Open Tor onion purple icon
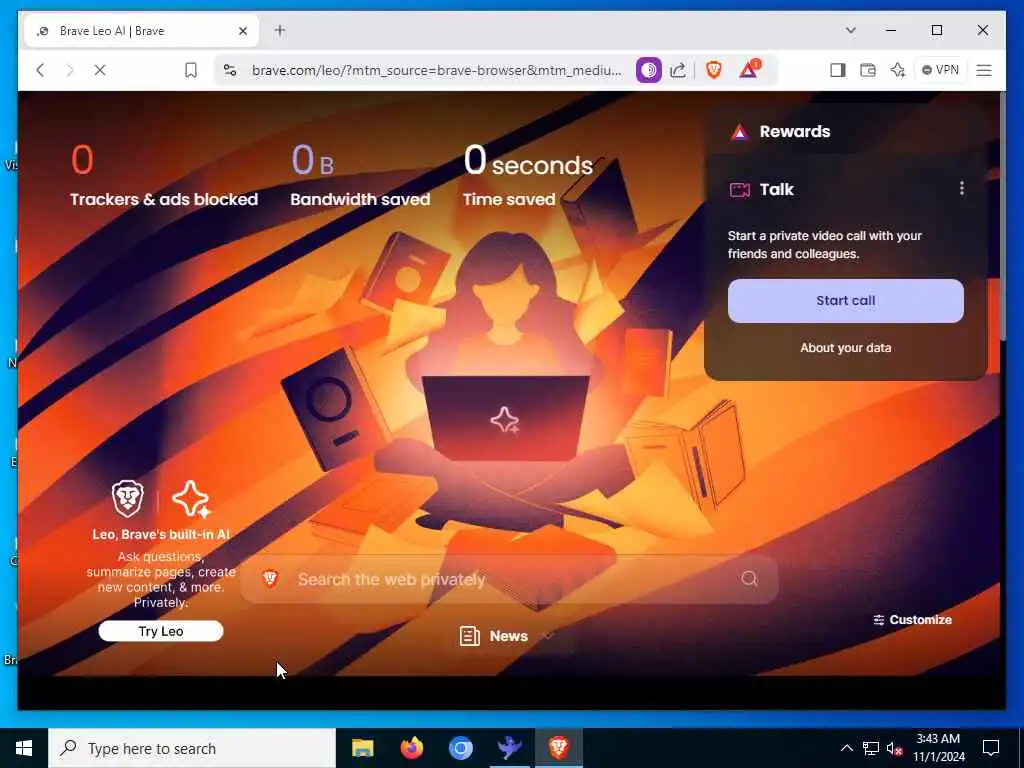Image resolution: width=1024 pixels, height=768 pixels. point(648,70)
